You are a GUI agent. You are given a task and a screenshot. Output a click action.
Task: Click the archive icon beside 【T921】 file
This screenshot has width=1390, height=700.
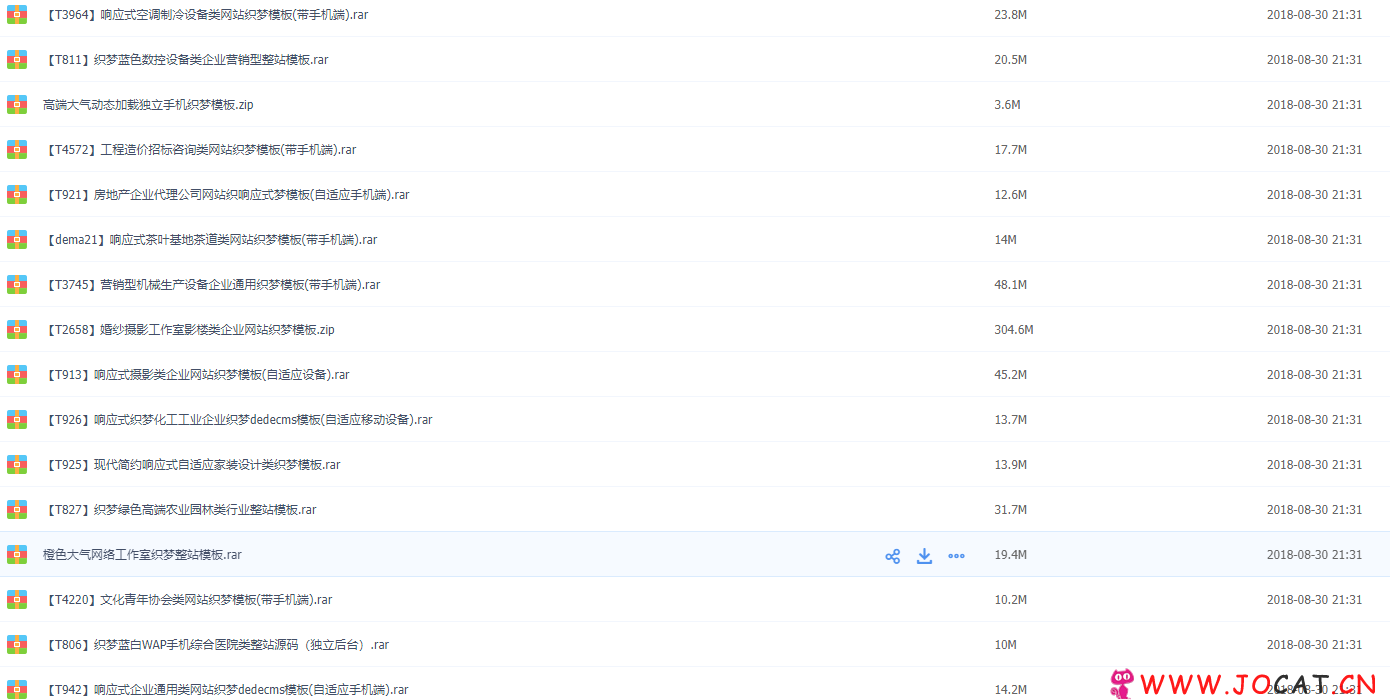click(17, 195)
